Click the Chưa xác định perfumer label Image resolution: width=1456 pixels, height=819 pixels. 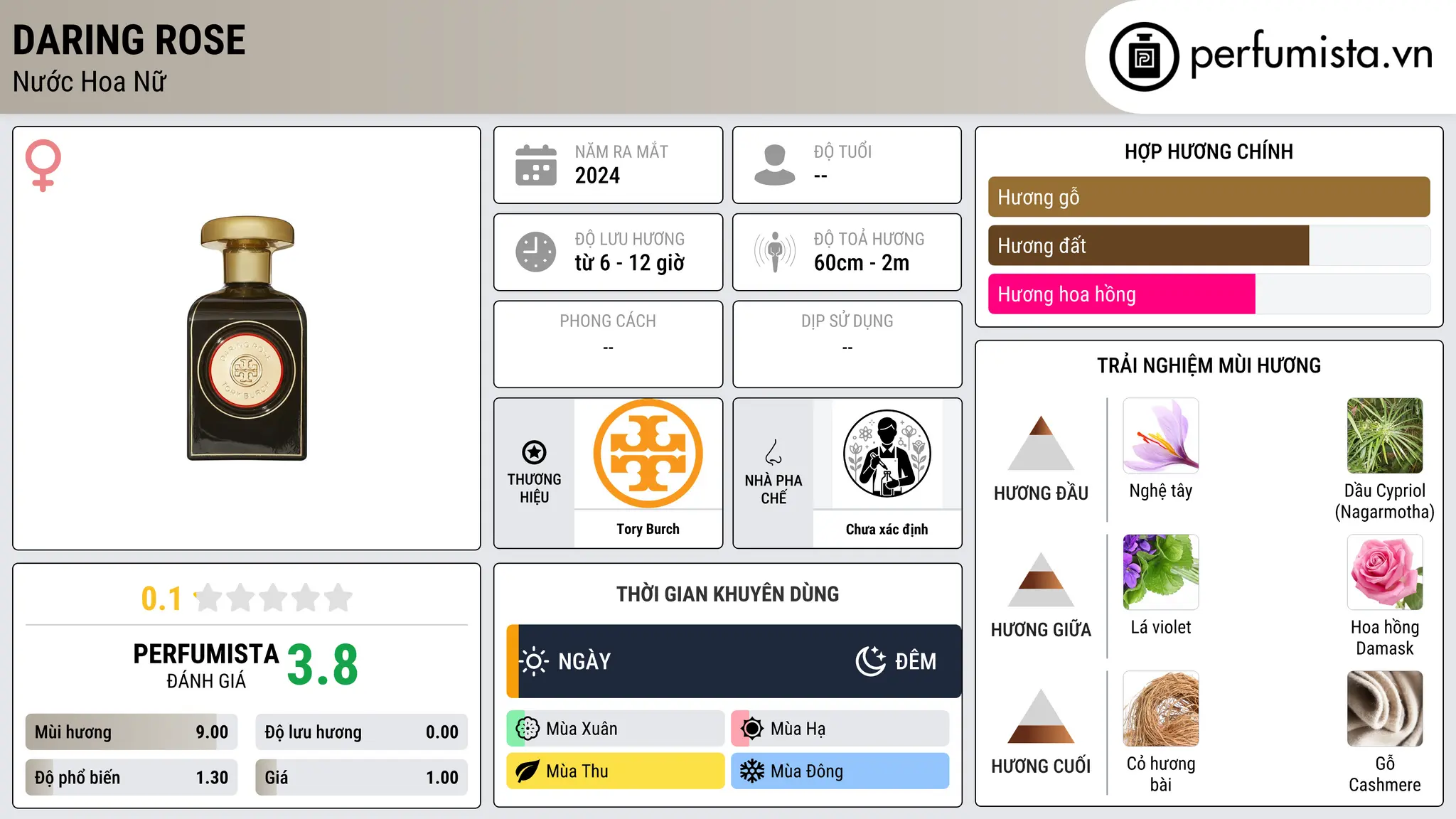click(x=887, y=529)
